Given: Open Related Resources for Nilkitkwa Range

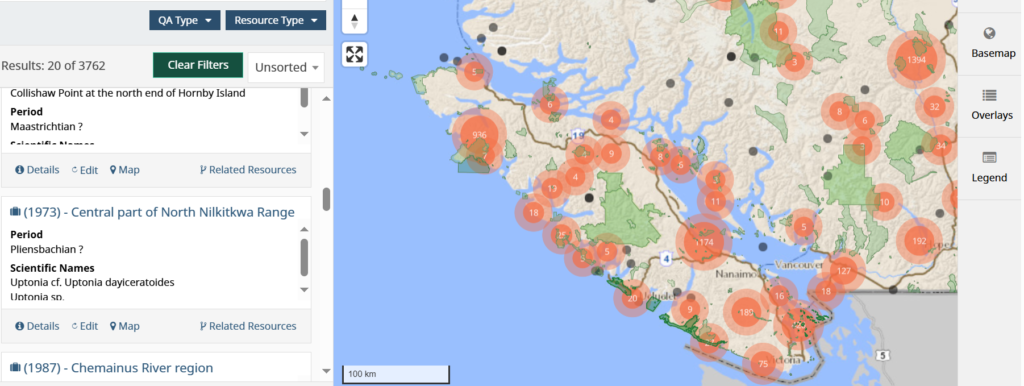Looking at the screenshot, I should click(248, 326).
